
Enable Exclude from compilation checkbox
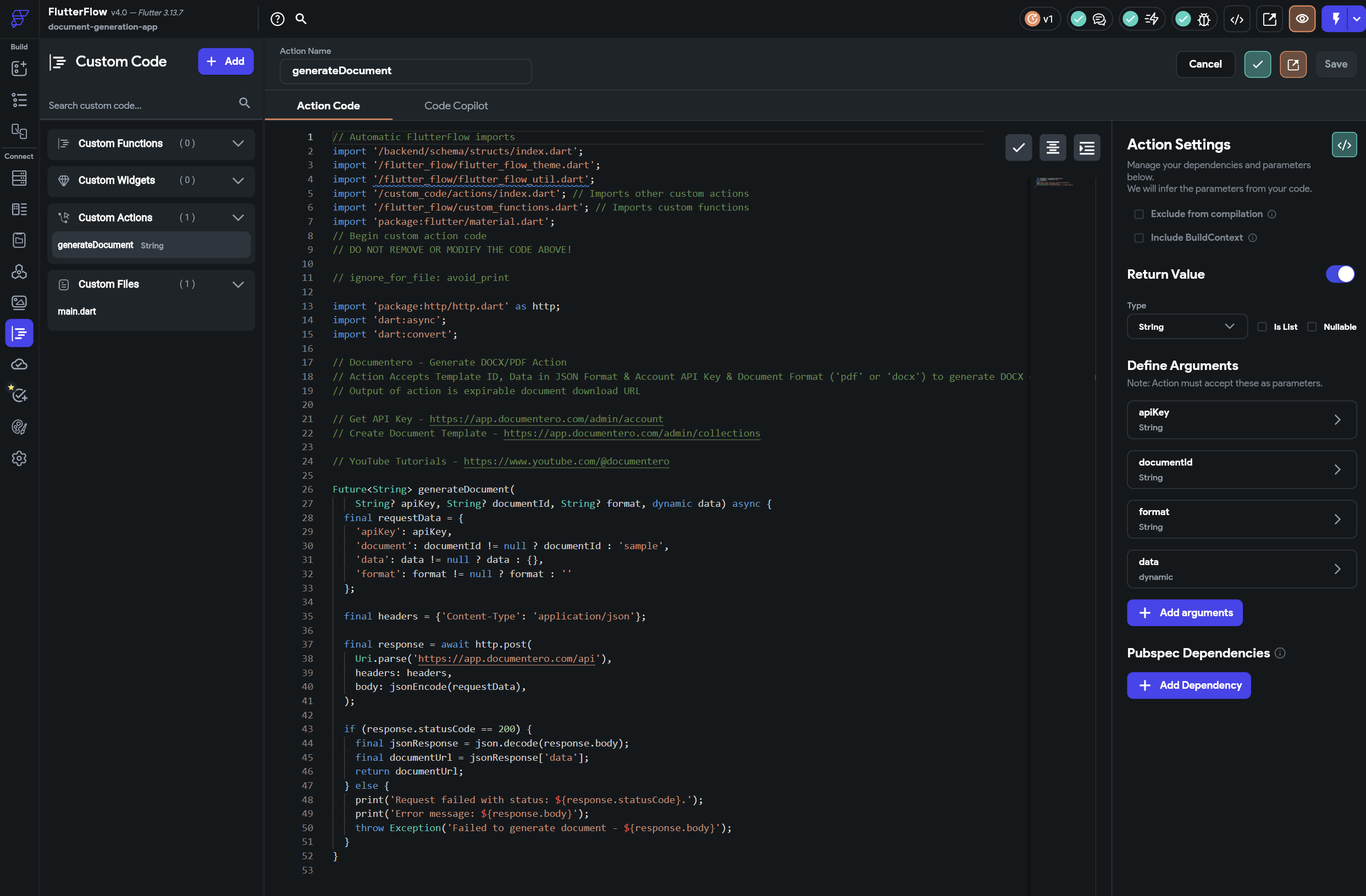1139,214
